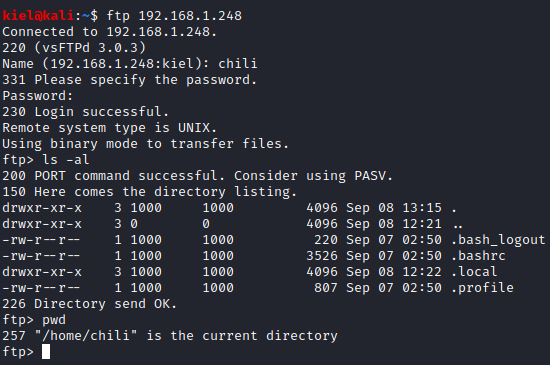Click the .profile filename
The height and width of the screenshot is (365, 550).
tap(483, 288)
